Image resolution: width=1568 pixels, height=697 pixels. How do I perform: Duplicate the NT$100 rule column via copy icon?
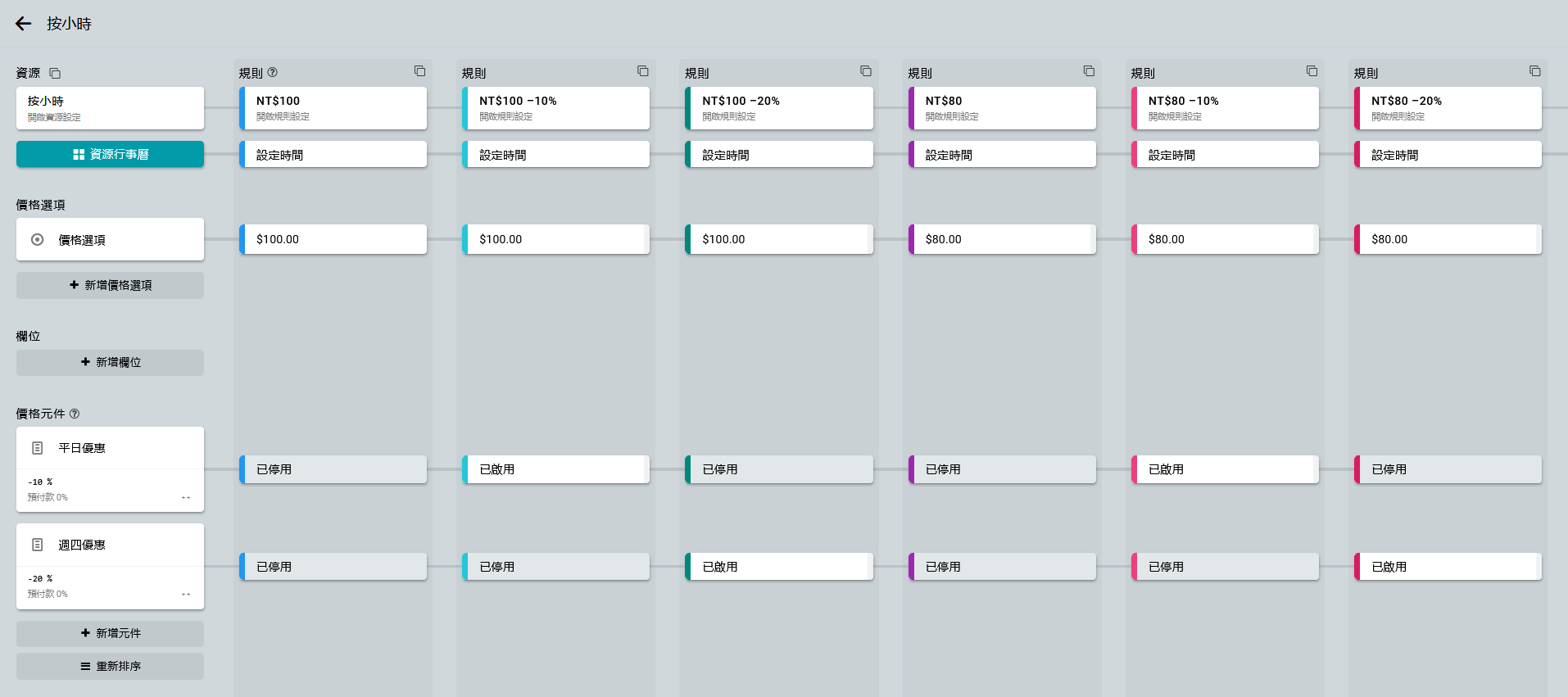click(x=419, y=71)
